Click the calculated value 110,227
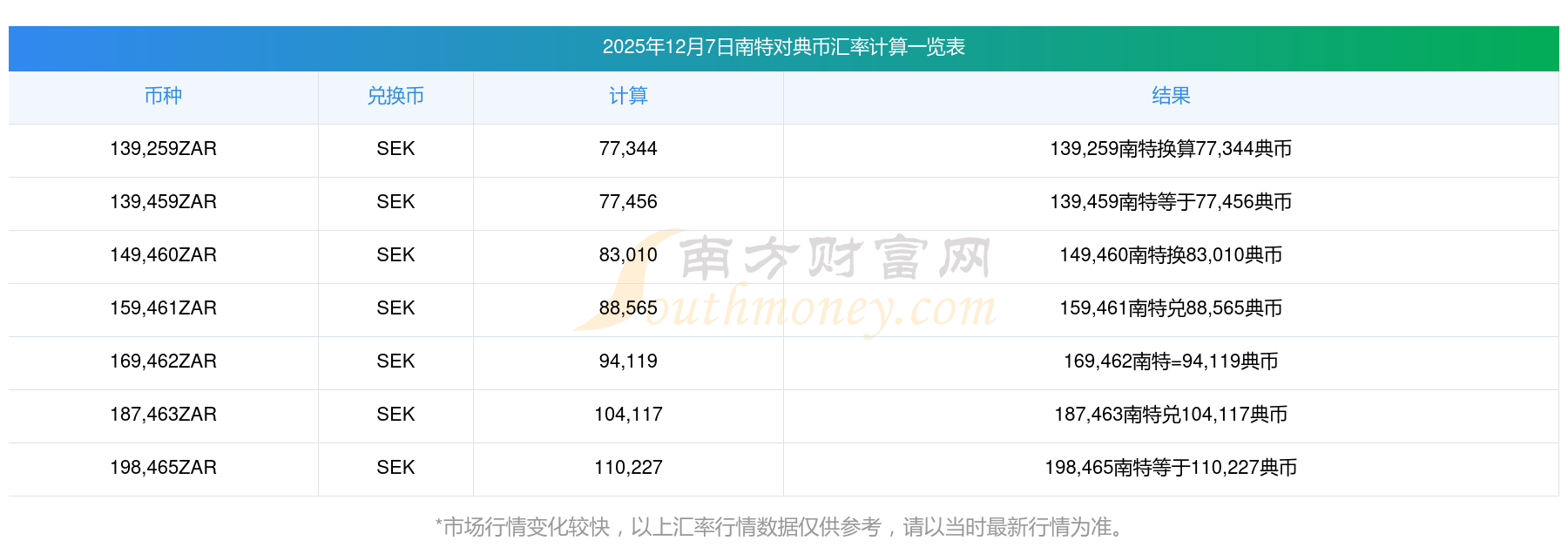Viewport: 1568px width, 554px height. (x=628, y=468)
